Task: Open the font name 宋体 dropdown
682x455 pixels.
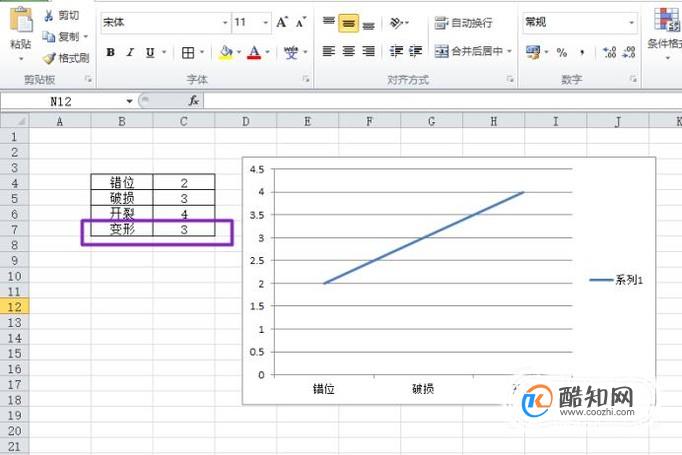Action: pos(225,23)
